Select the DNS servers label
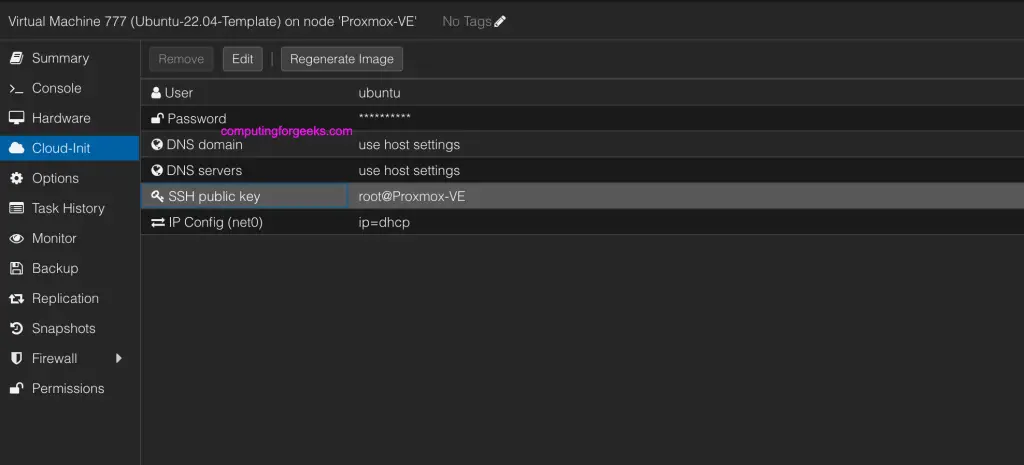The height and width of the screenshot is (465, 1024). pyautogui.click(x=204, y=170)
